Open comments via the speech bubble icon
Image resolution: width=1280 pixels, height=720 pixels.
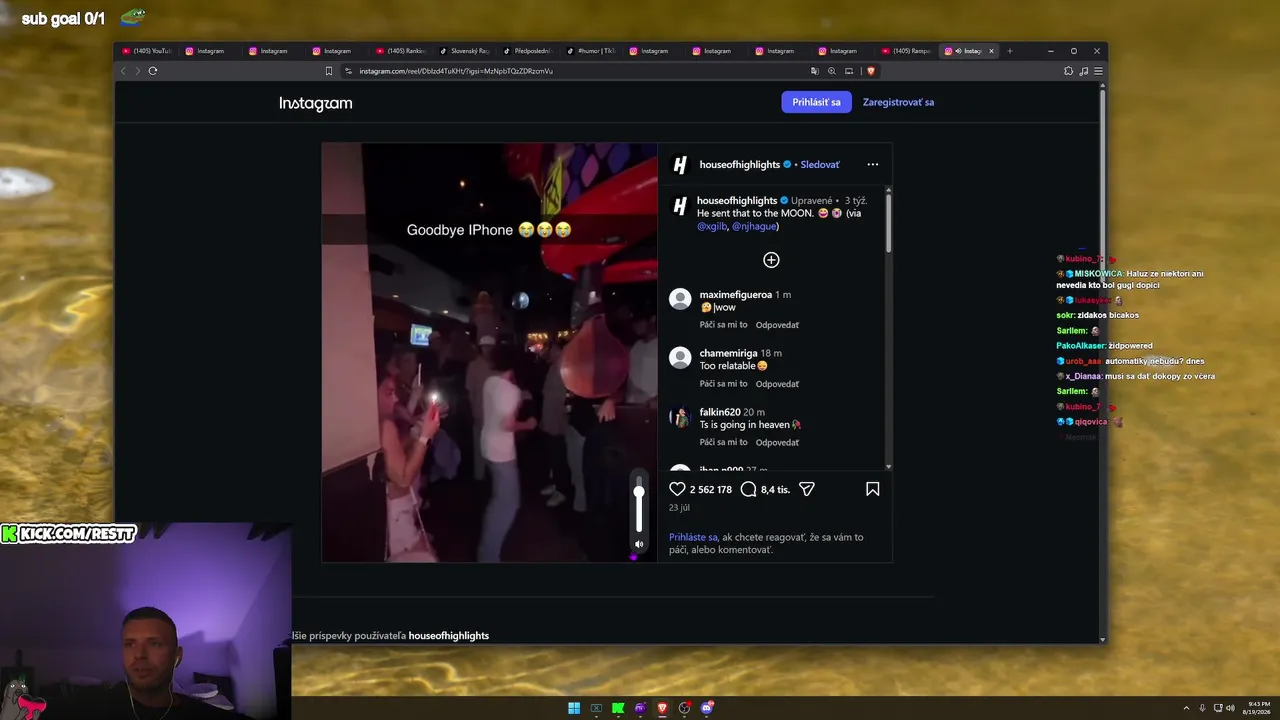pos(748,489)
